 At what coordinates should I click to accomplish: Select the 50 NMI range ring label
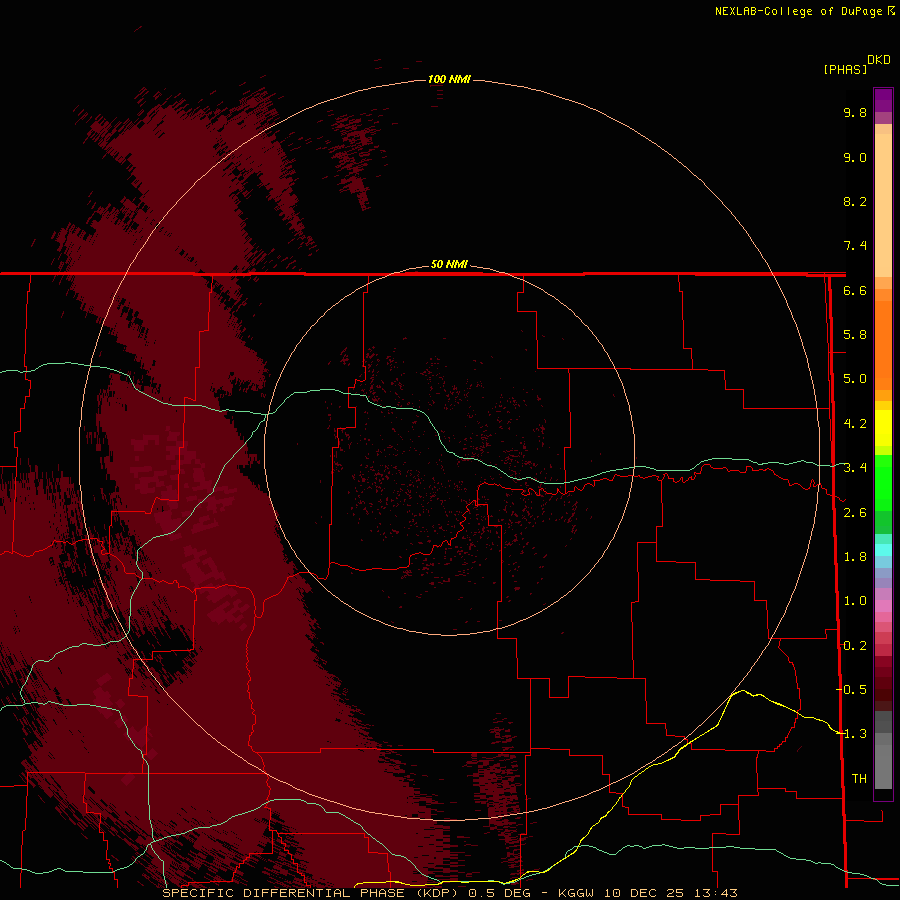pyautogui.click(x=449, y=264)
